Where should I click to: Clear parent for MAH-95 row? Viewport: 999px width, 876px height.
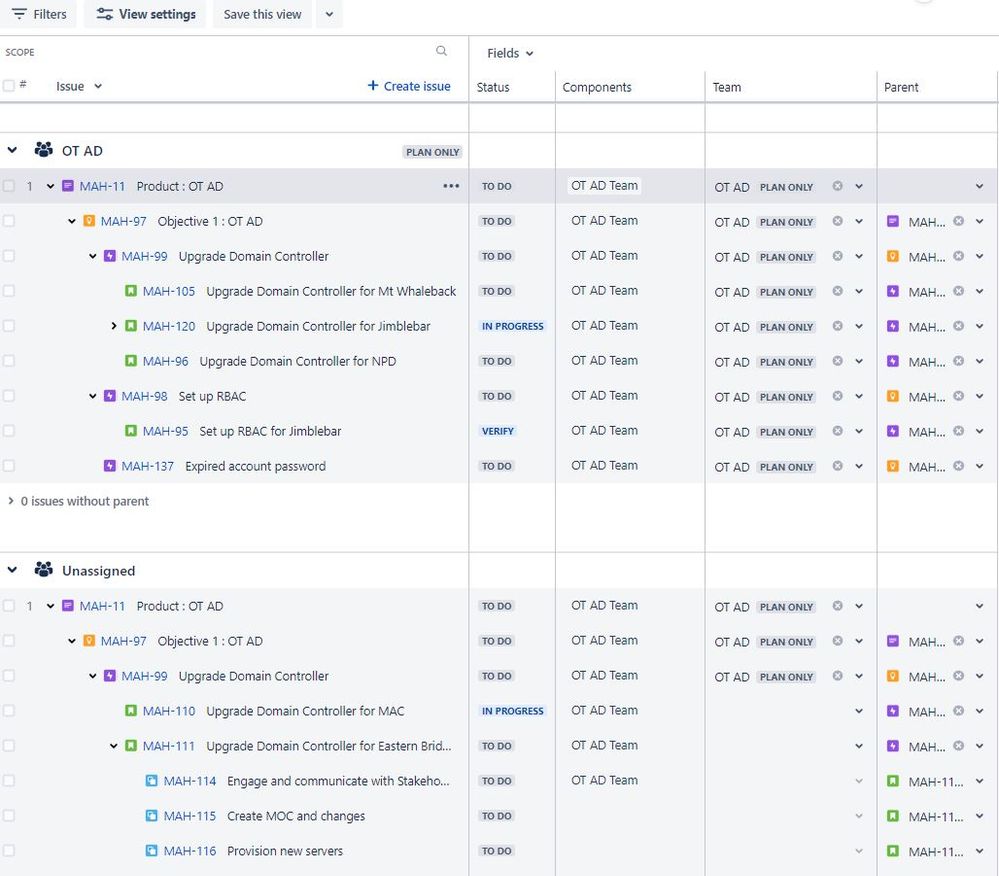(x=958, y=431)
